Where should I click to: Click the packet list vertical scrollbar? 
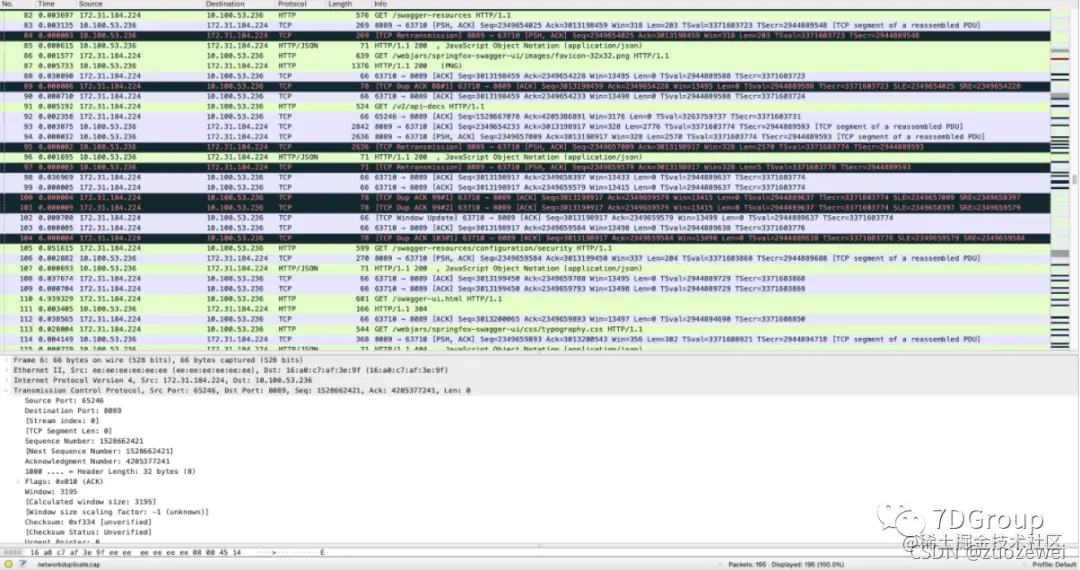click(1075, 180)
